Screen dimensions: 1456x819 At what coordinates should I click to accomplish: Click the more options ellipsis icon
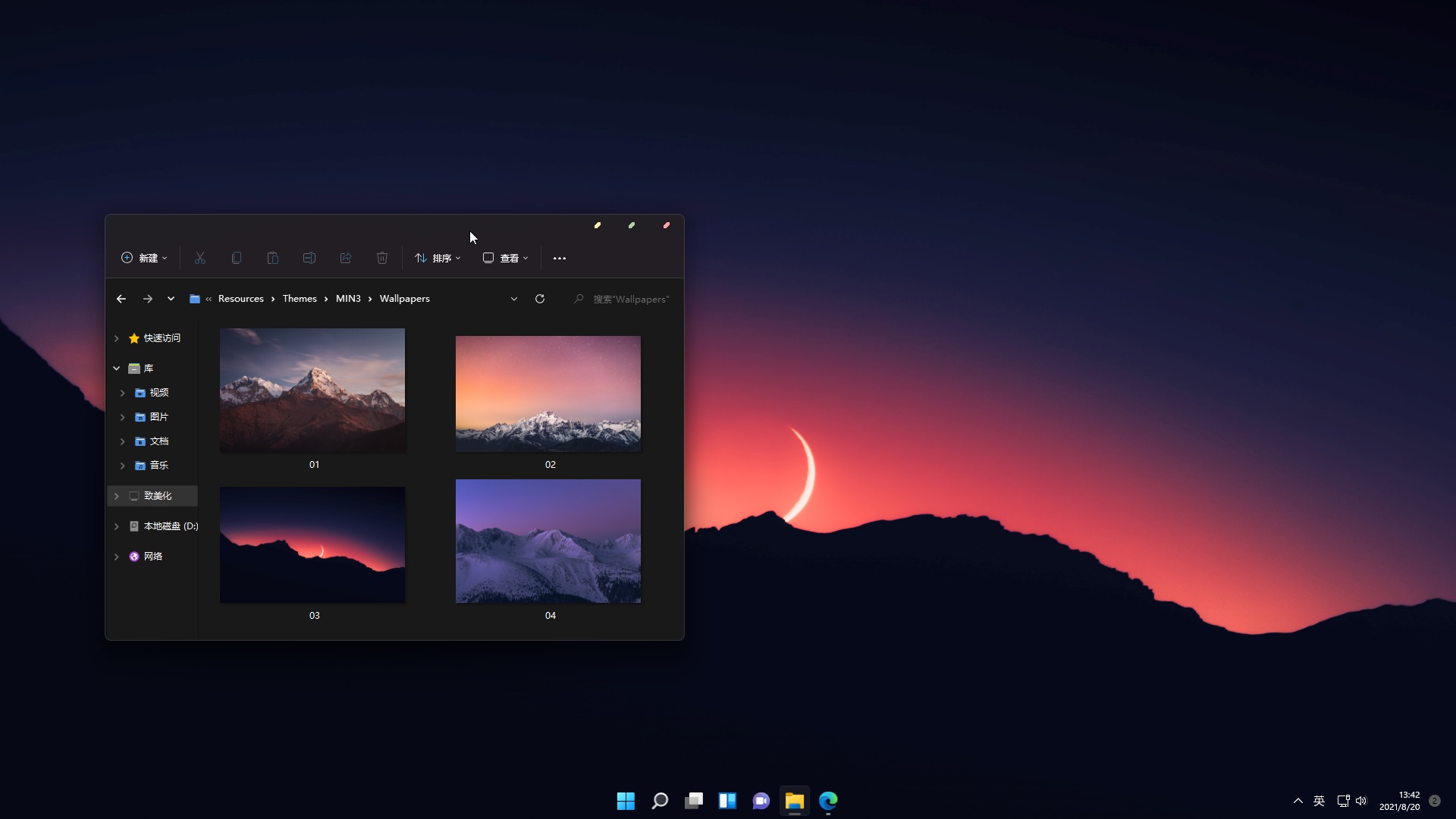[x=559, y=258]
